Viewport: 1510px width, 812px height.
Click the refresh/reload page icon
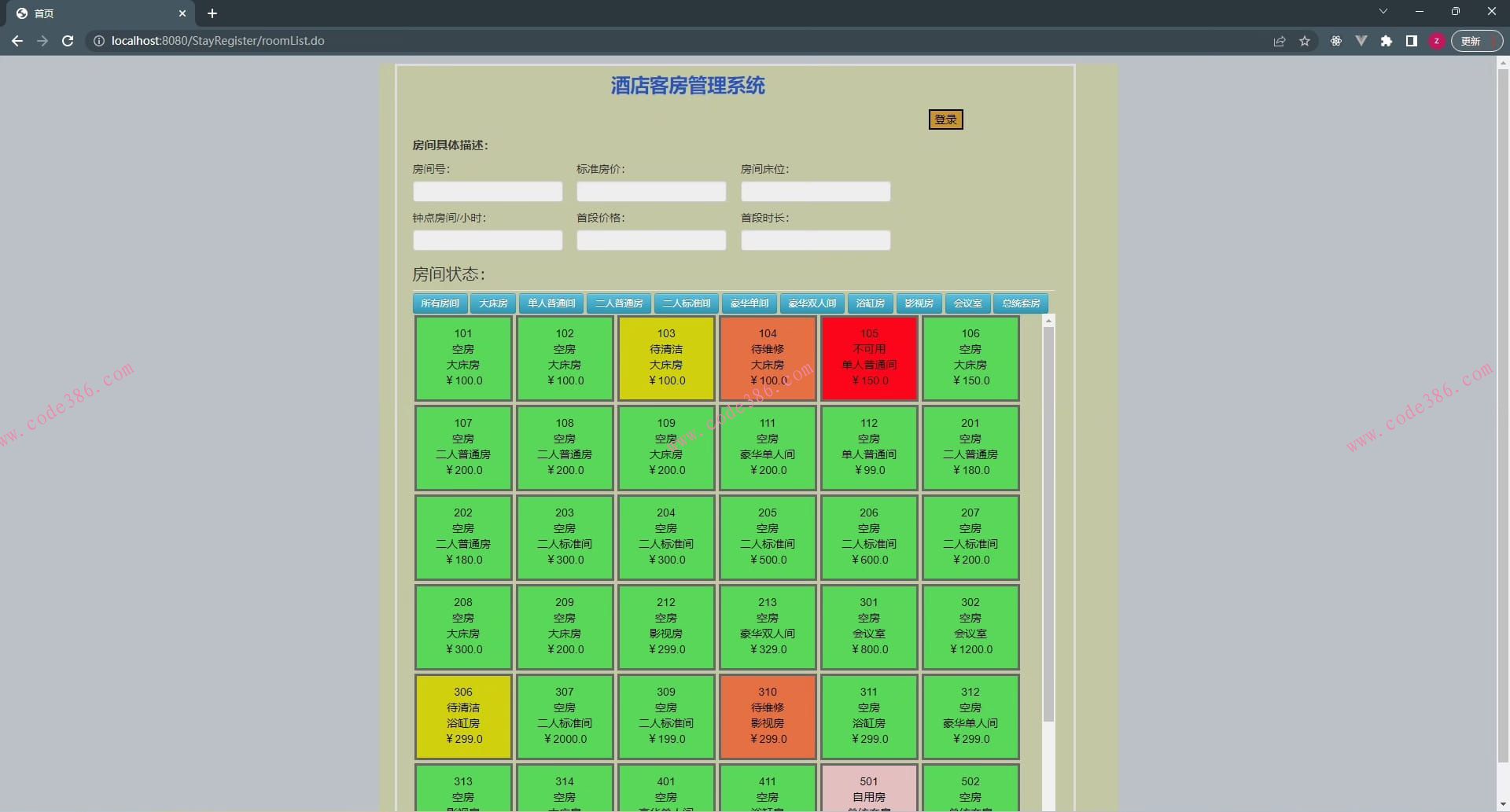click(68, 41)
